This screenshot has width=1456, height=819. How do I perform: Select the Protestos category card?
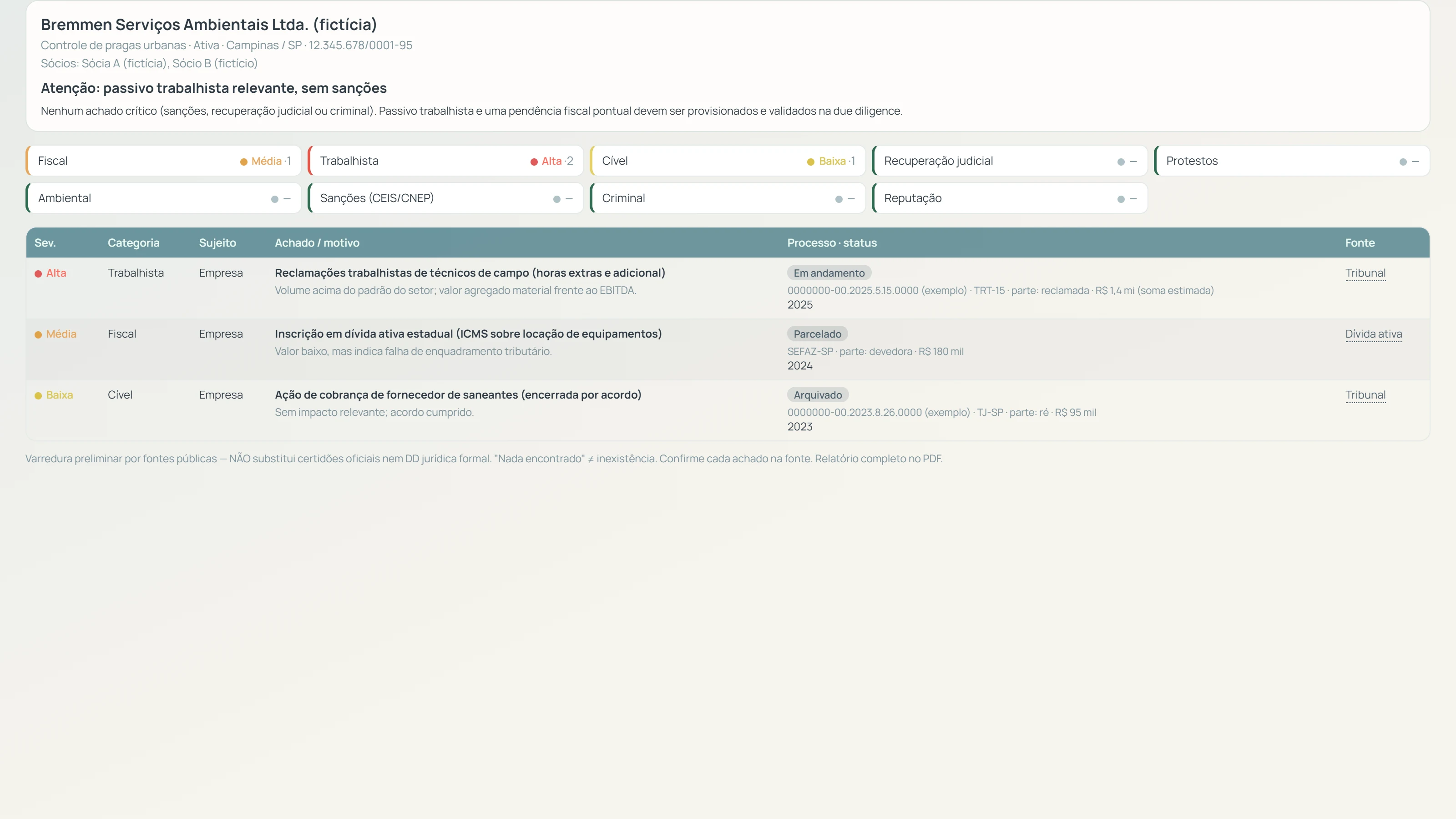(x=1292, y=161)
